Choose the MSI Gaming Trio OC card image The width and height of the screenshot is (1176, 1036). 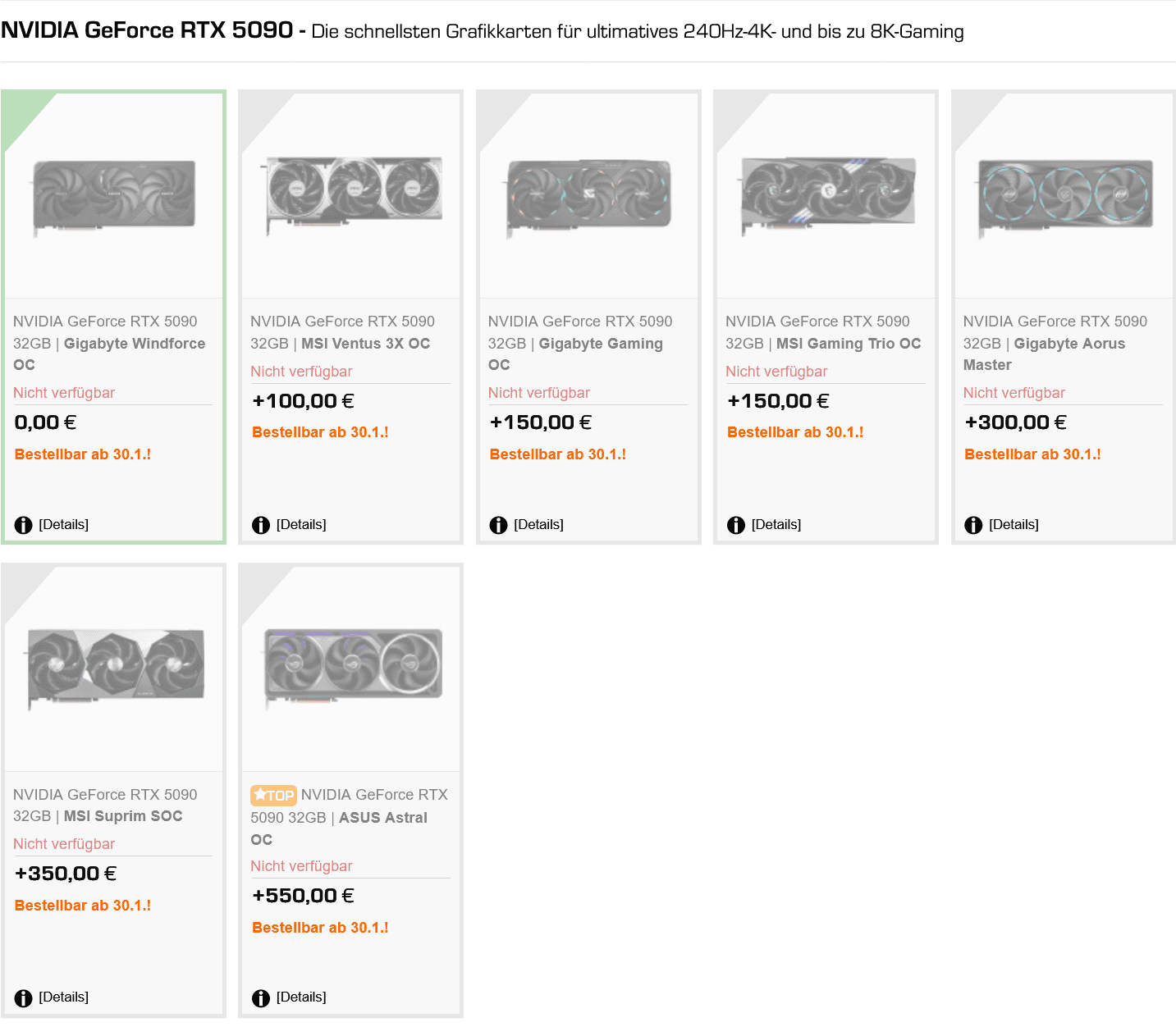[x=826, y=194]
